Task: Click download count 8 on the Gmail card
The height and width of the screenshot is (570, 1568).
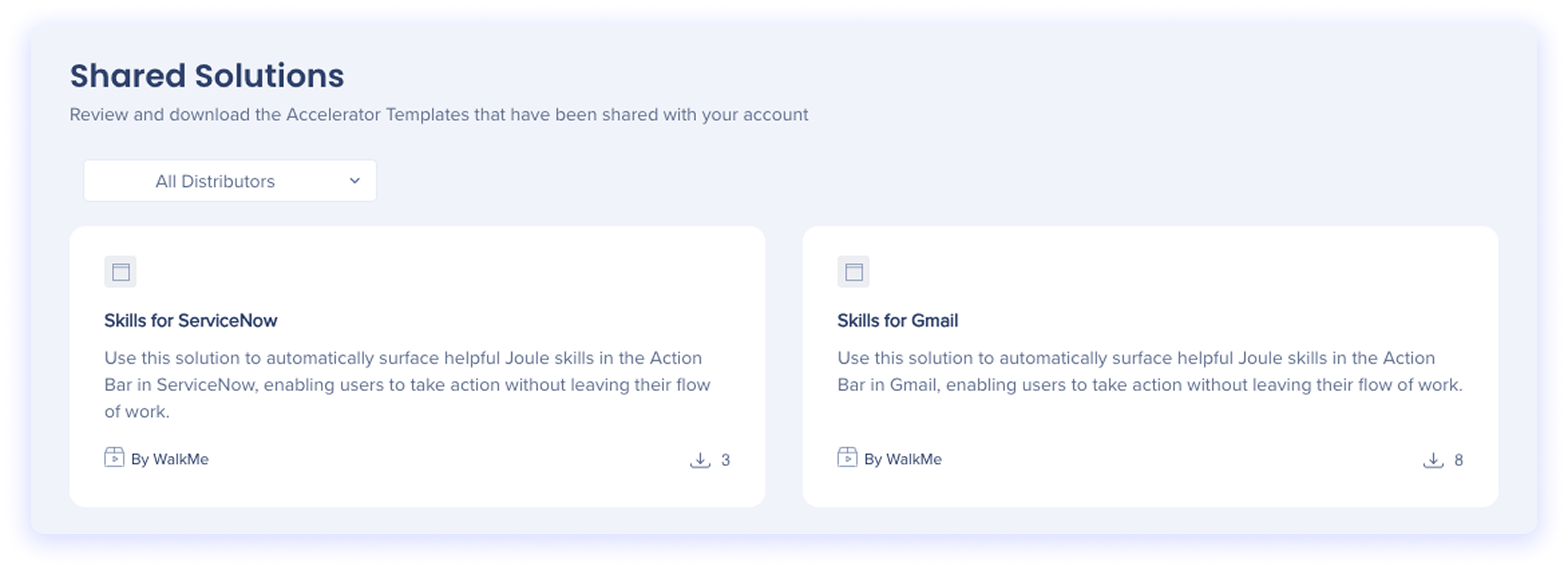Action: tap(1458, 460)
